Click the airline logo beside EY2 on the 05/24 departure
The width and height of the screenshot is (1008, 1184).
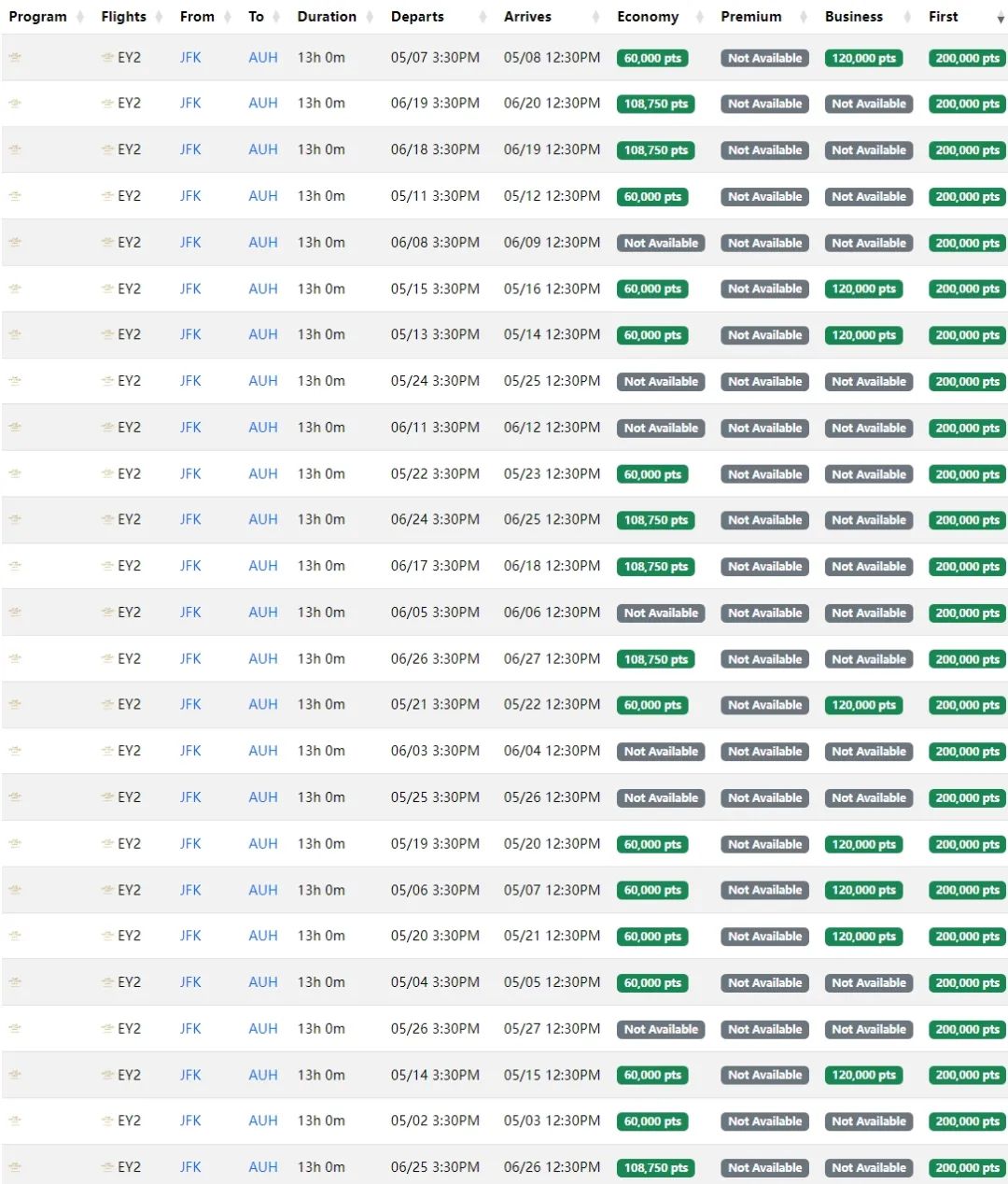(108, 381)
